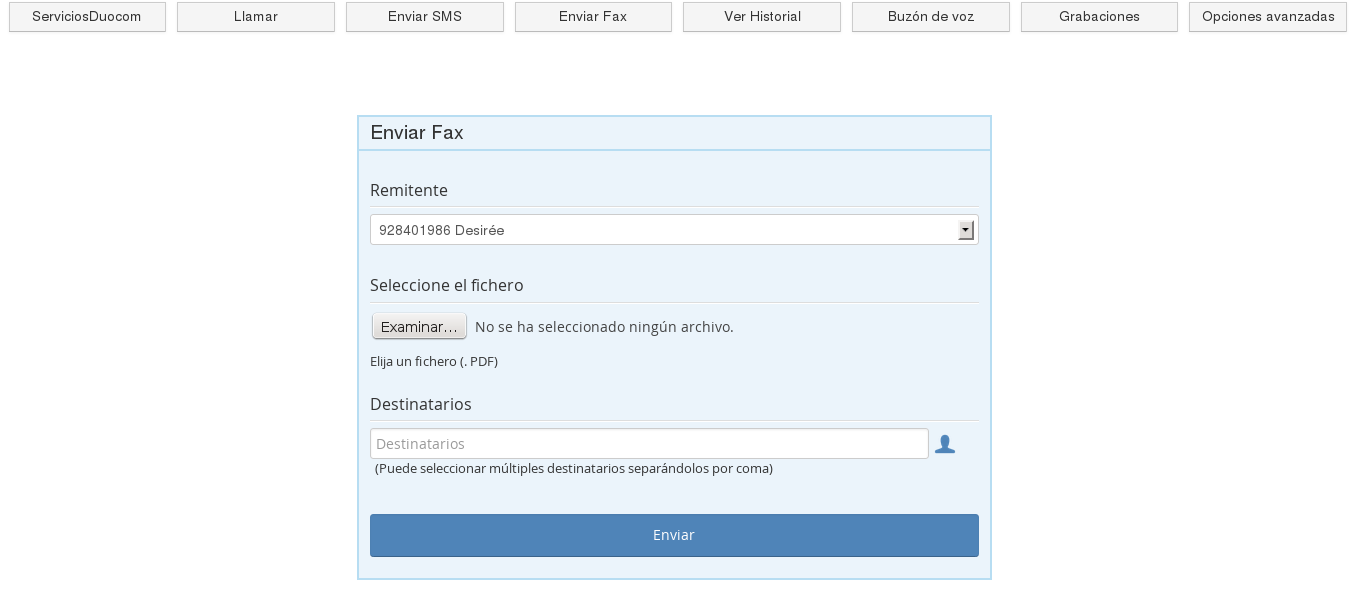
Task: Select the Enviar Fax navigation button
Action: pyautogui.click(x=593, y=16)
